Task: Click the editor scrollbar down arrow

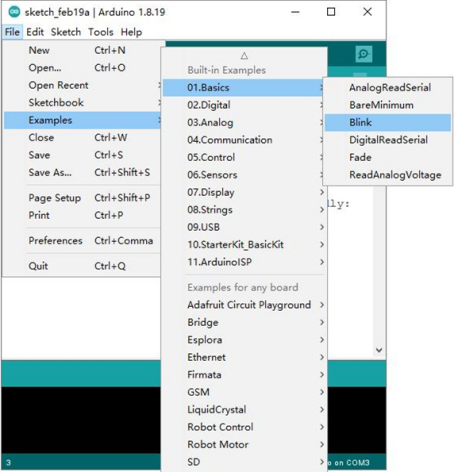Action: point(379,350)
